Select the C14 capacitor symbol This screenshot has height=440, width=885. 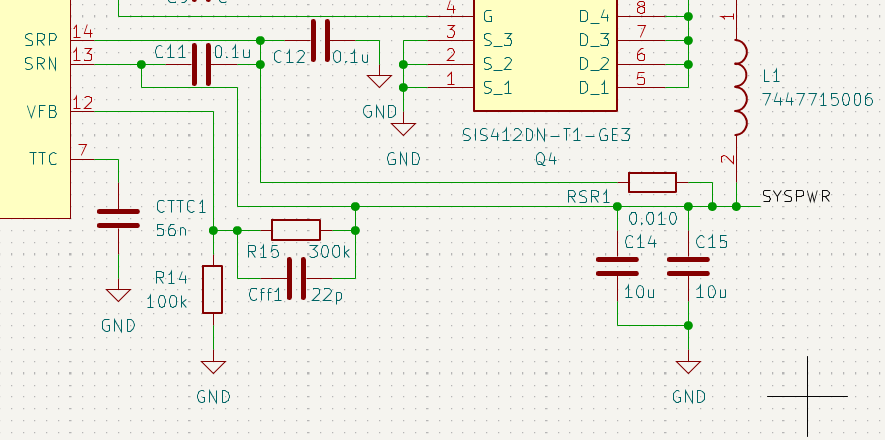617,266
